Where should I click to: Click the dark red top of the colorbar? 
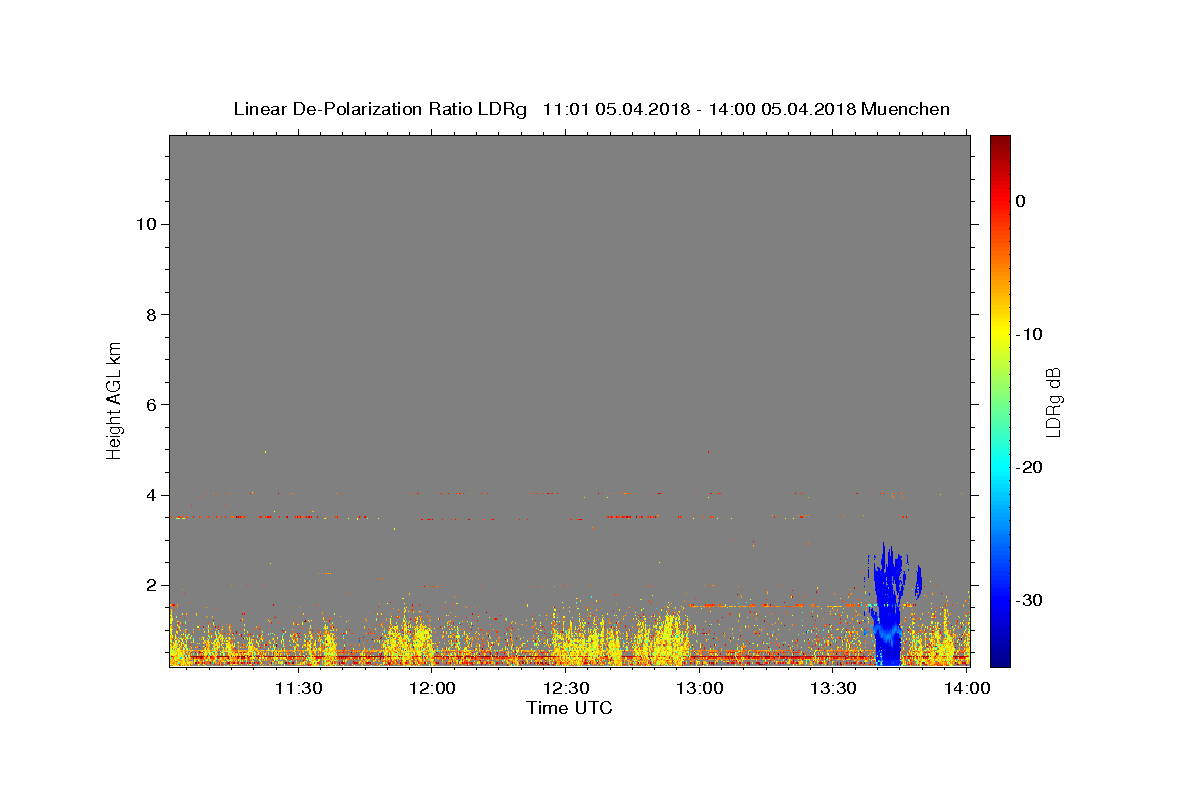coord(1000,141)
